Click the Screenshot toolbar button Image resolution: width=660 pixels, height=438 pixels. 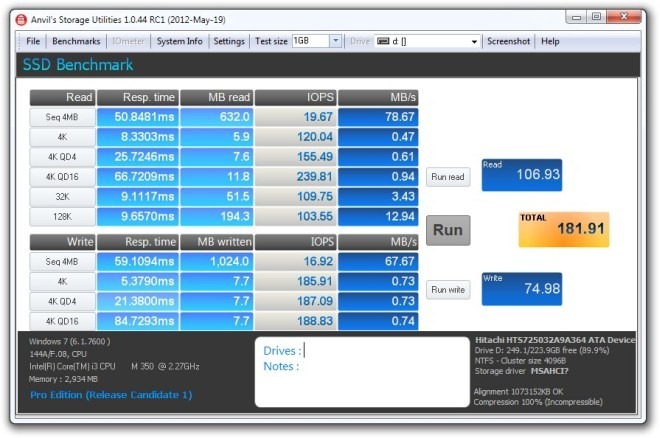[x=508, y=41]
